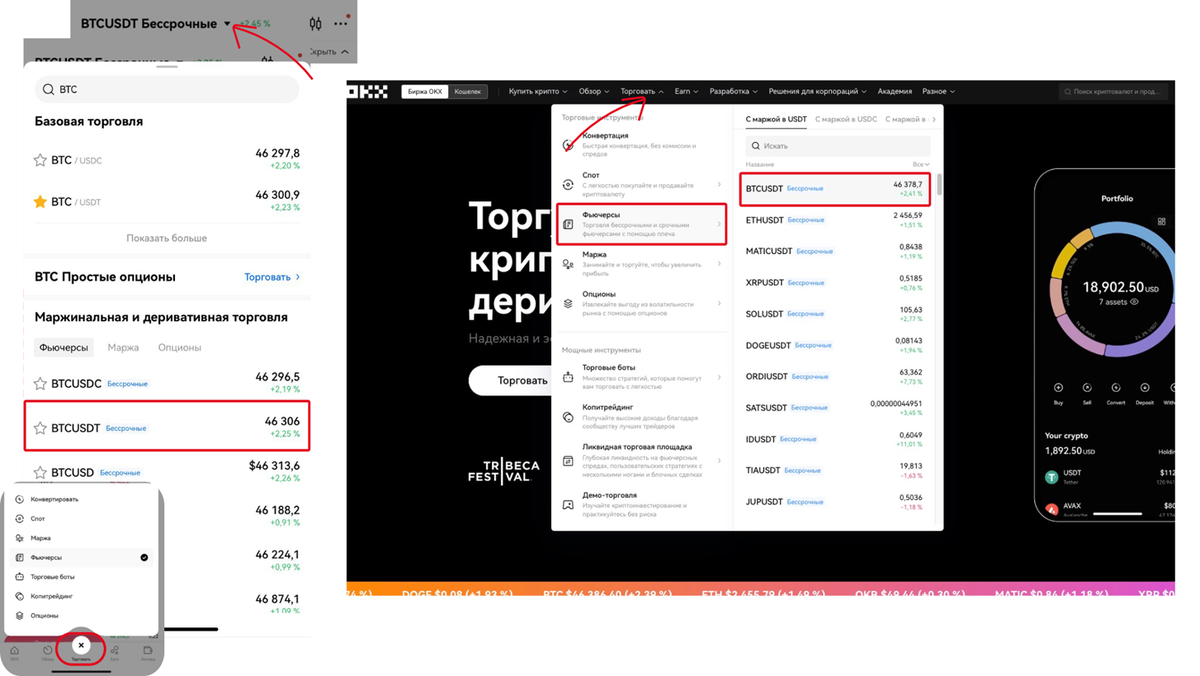The image size is (1200, 676).
Task: Tap the Опционы icon in the mobile popup
Action: (20, 615)
